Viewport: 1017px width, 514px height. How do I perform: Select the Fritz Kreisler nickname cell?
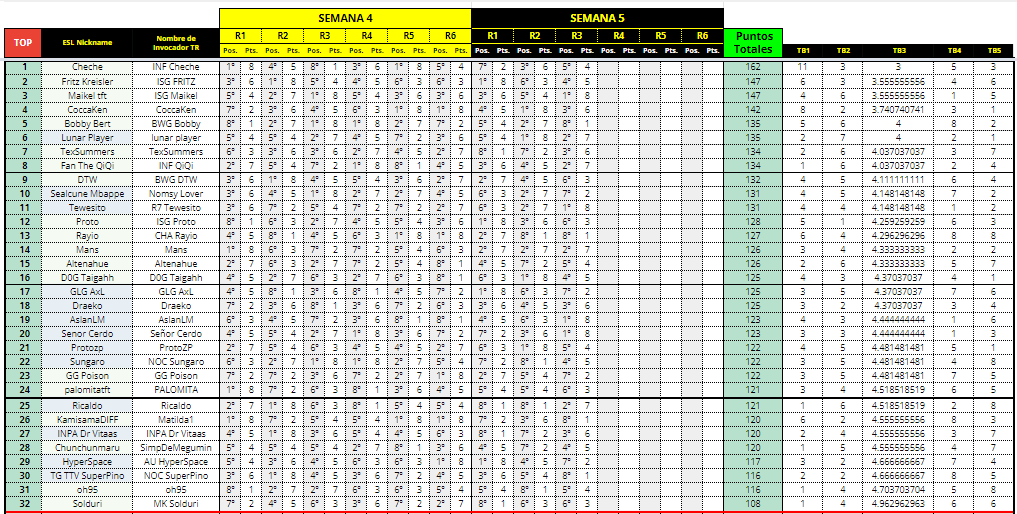tap(87, 81)
